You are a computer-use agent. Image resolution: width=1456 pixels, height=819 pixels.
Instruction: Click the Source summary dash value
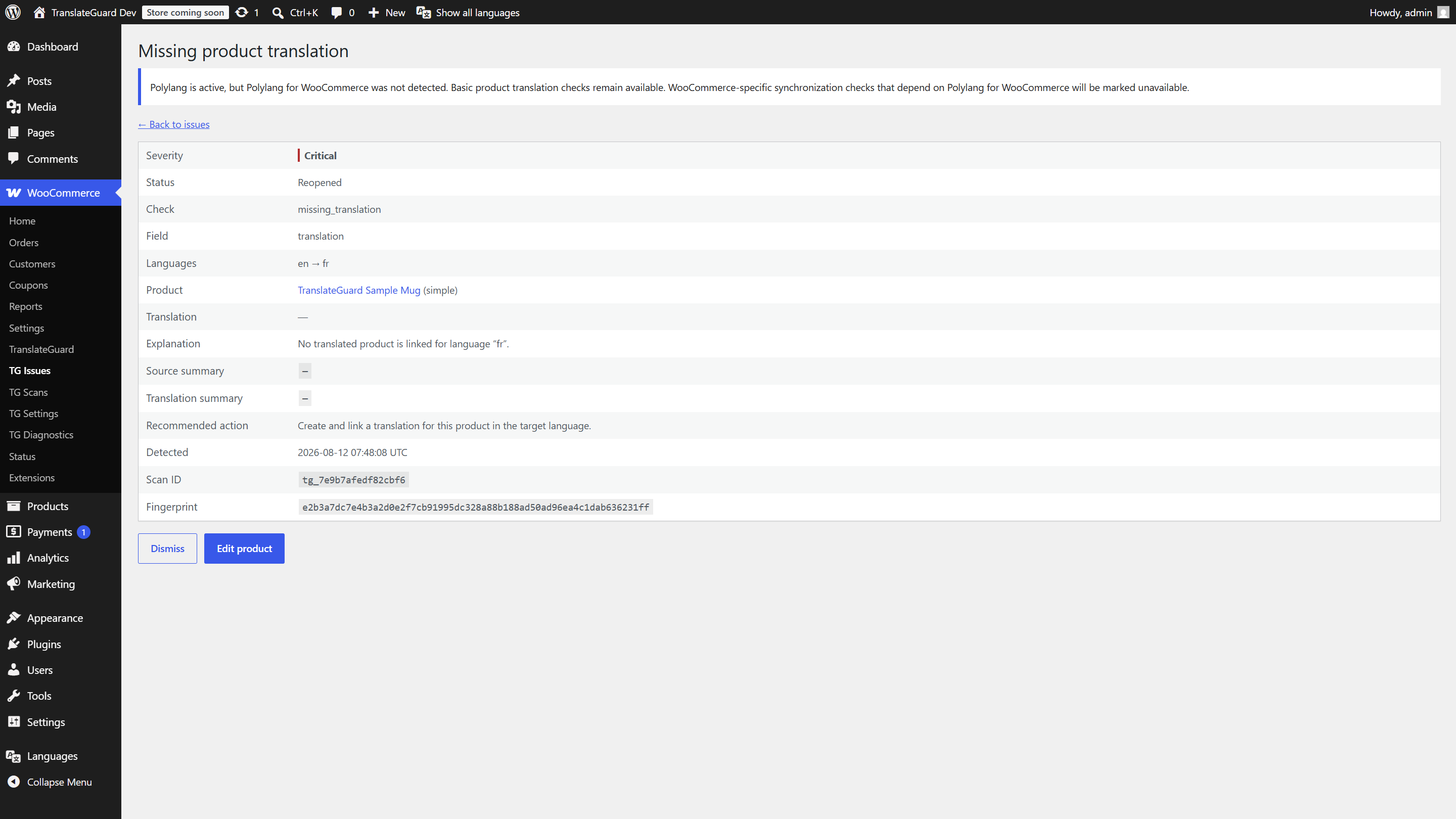[x=305, y=372]
